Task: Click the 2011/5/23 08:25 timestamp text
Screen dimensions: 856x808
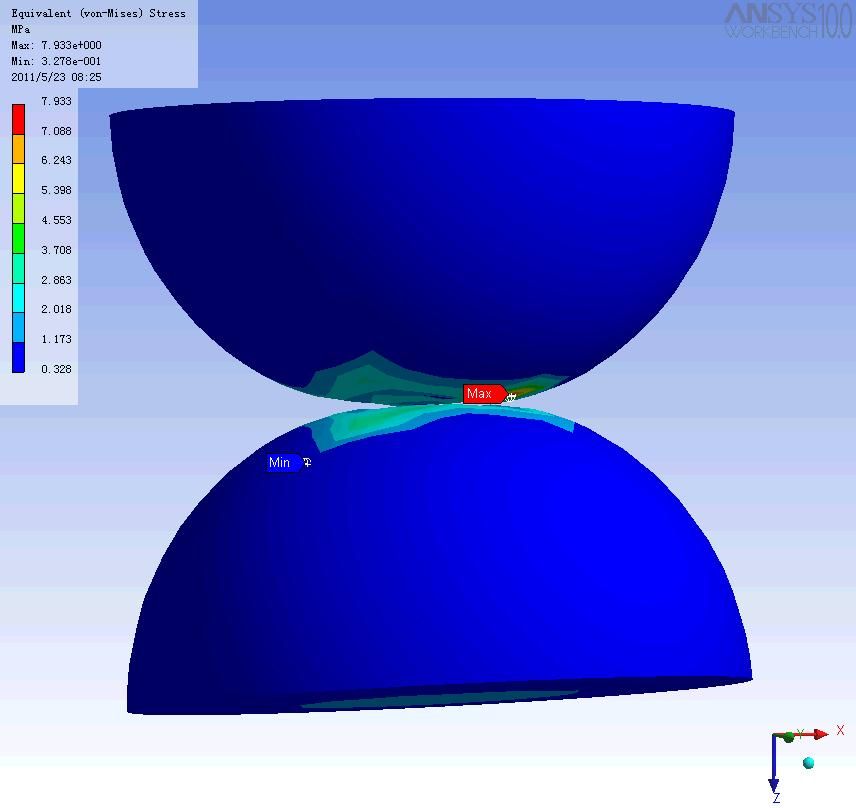Action: point(56,77)
